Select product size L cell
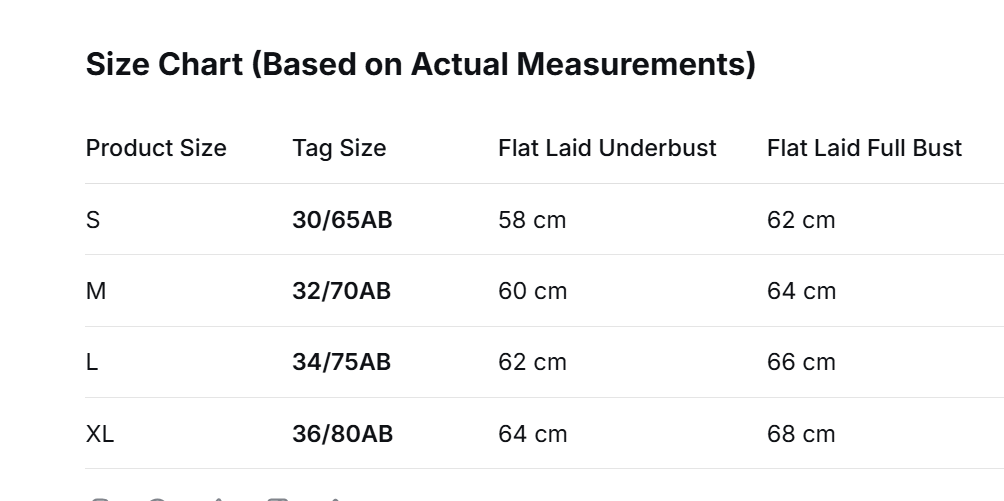Image resolution: width=1004 pixels, height=501 pixels. tap(92, 362)
